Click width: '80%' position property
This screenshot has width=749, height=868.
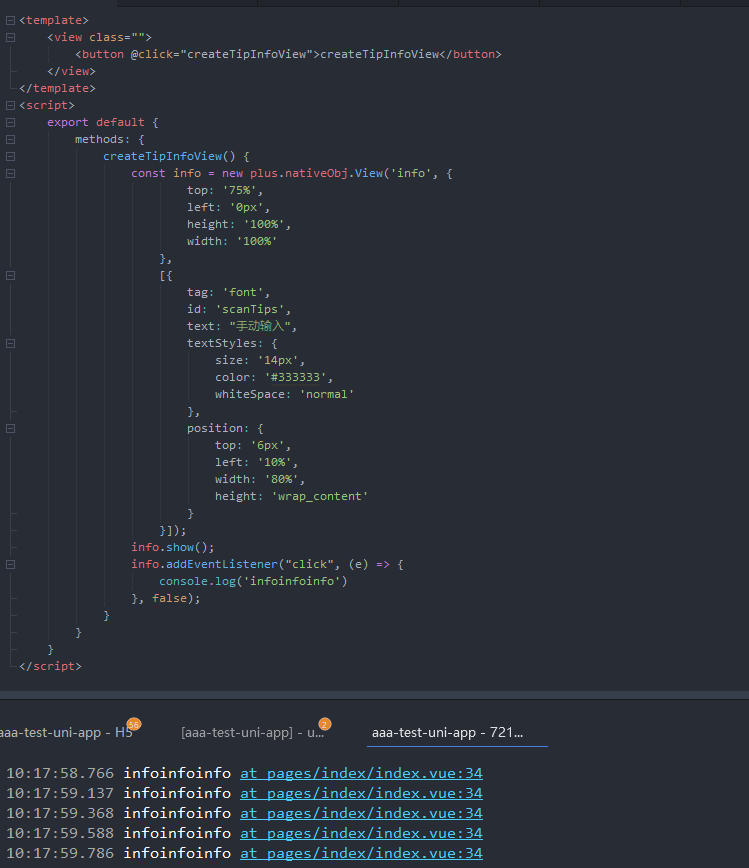pos(259,479)
